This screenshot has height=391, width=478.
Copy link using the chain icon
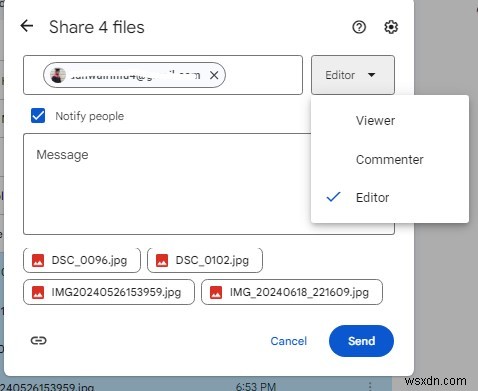coord(39,340)
